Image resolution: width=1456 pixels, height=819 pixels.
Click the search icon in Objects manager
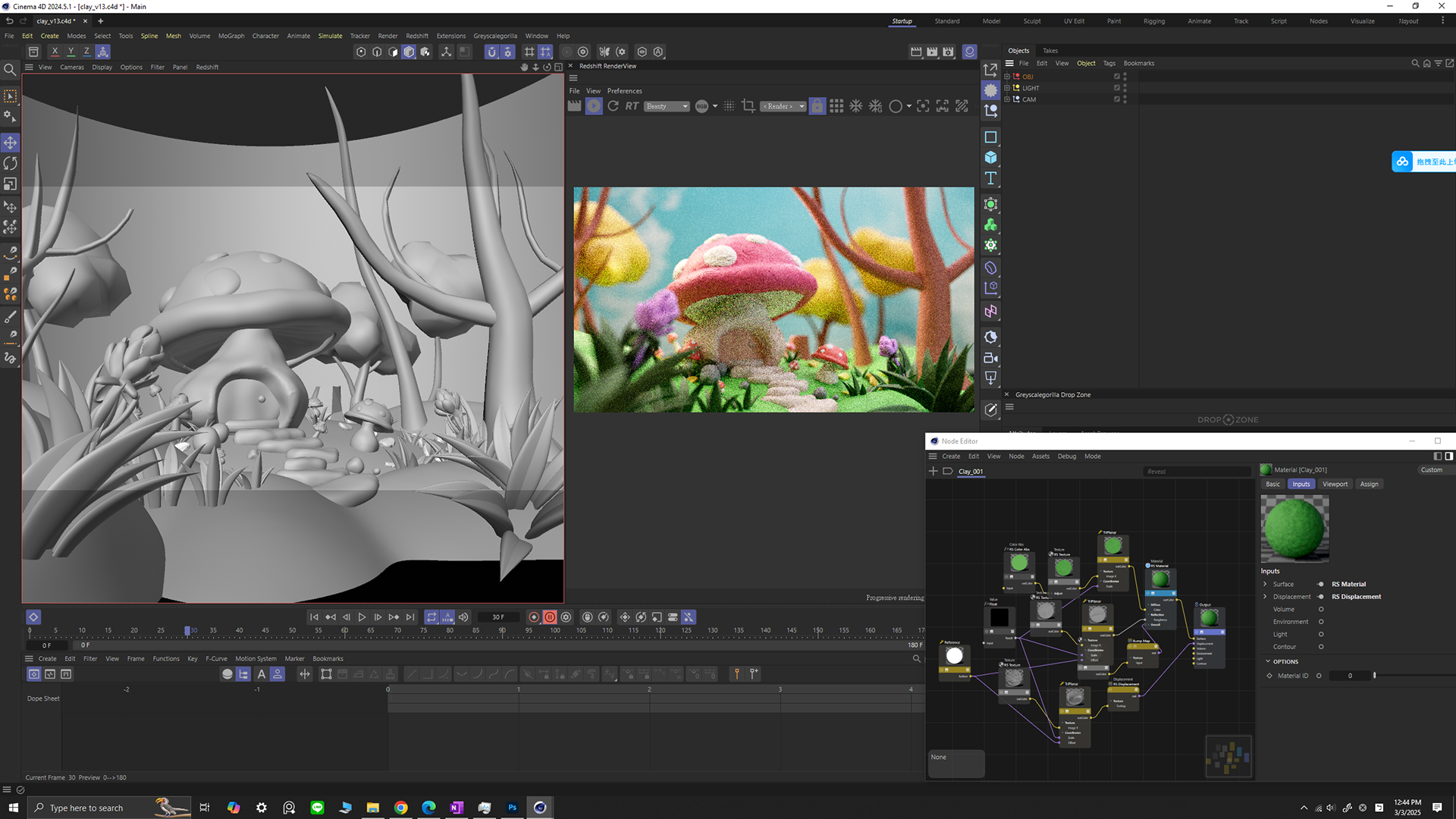click(x=1414, y=64)
